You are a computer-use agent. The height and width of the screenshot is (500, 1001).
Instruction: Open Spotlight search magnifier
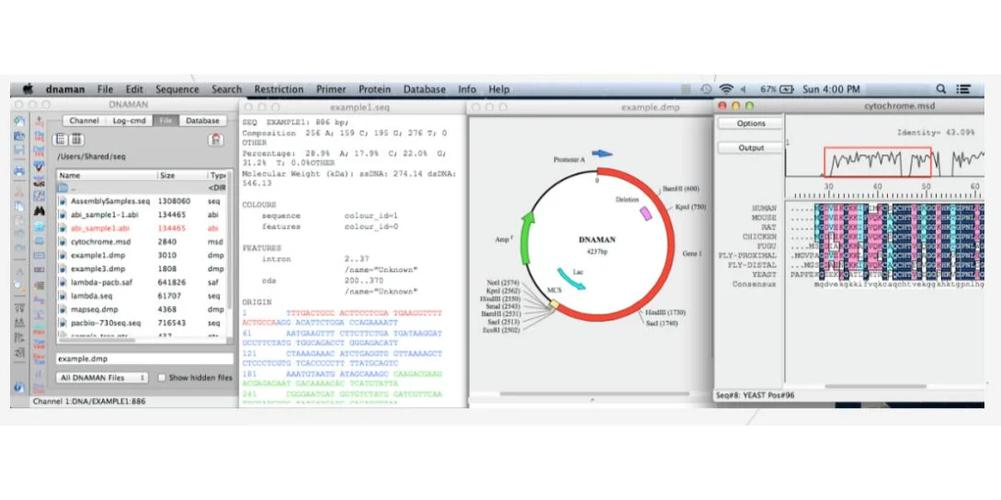point(941,89)
